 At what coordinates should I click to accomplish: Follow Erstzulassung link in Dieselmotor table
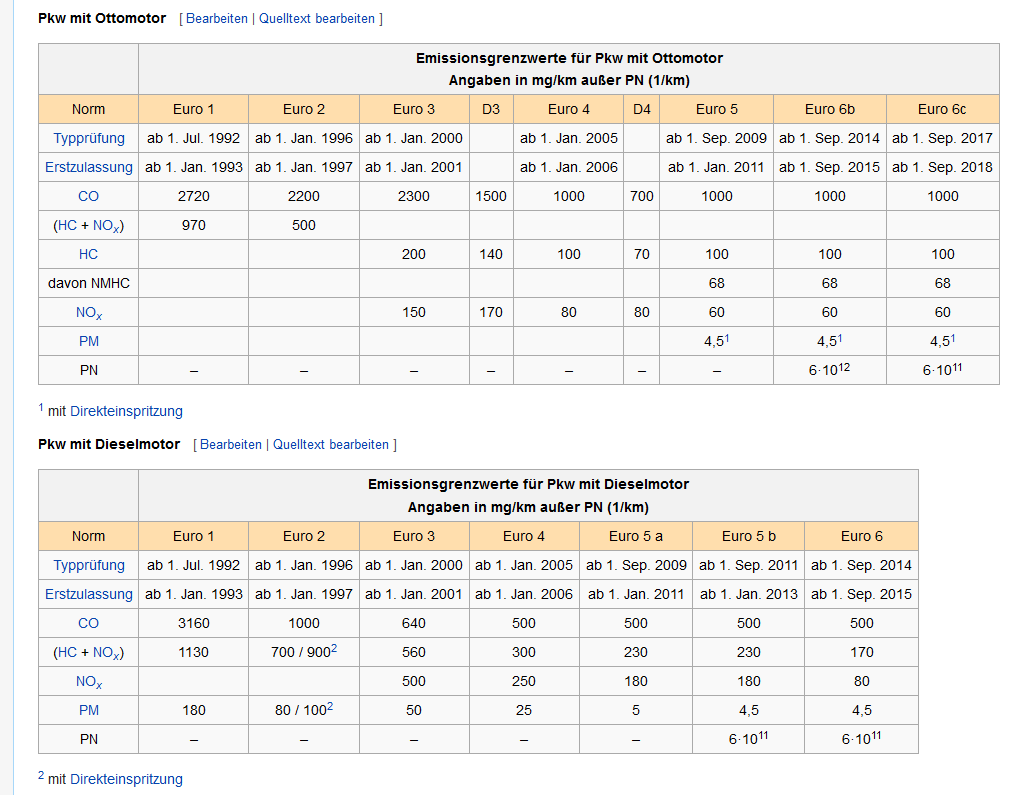(89, 594)
